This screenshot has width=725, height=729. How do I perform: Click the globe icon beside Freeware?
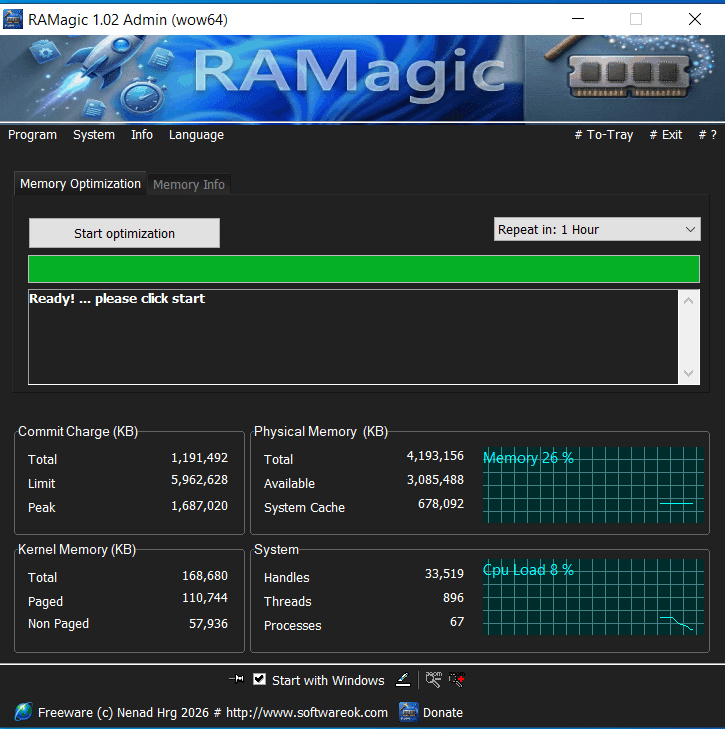(23, 712)
